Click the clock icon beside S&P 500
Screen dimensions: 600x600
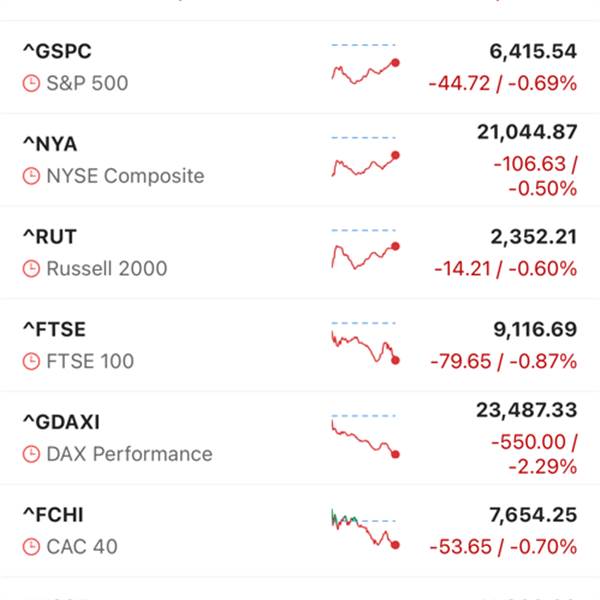click(31, 83)
